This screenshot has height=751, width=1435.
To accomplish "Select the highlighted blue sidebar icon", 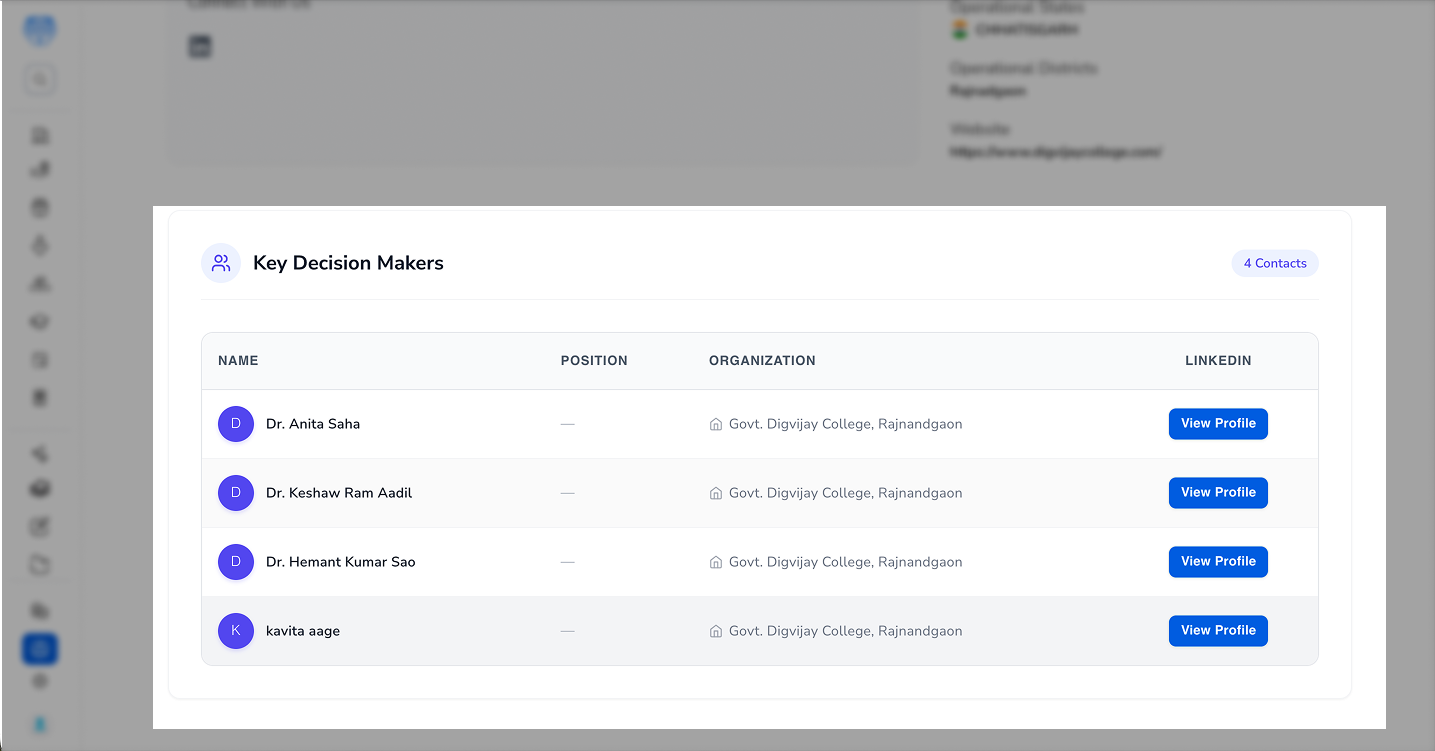I will click(x=39, y=648).
